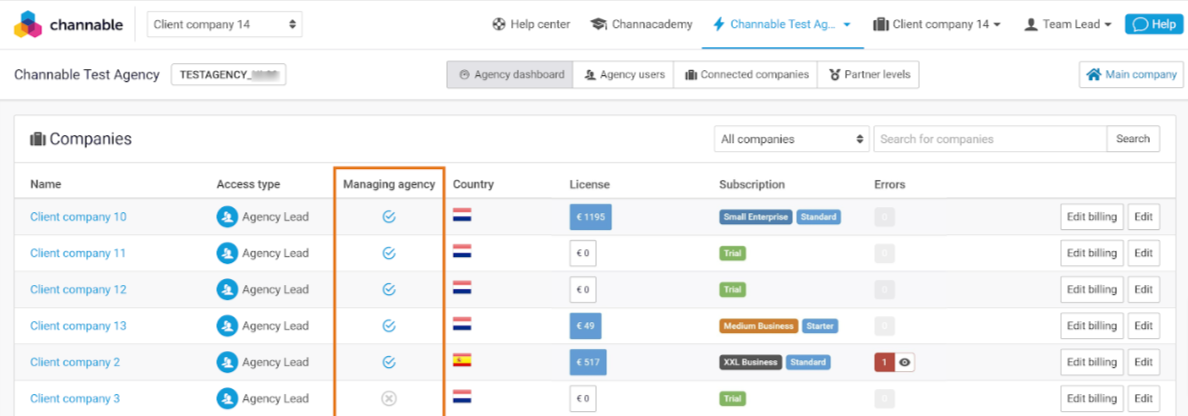1188x416 pixels.
Task: Click the Channable logo
Action: [x=68, y=24]
